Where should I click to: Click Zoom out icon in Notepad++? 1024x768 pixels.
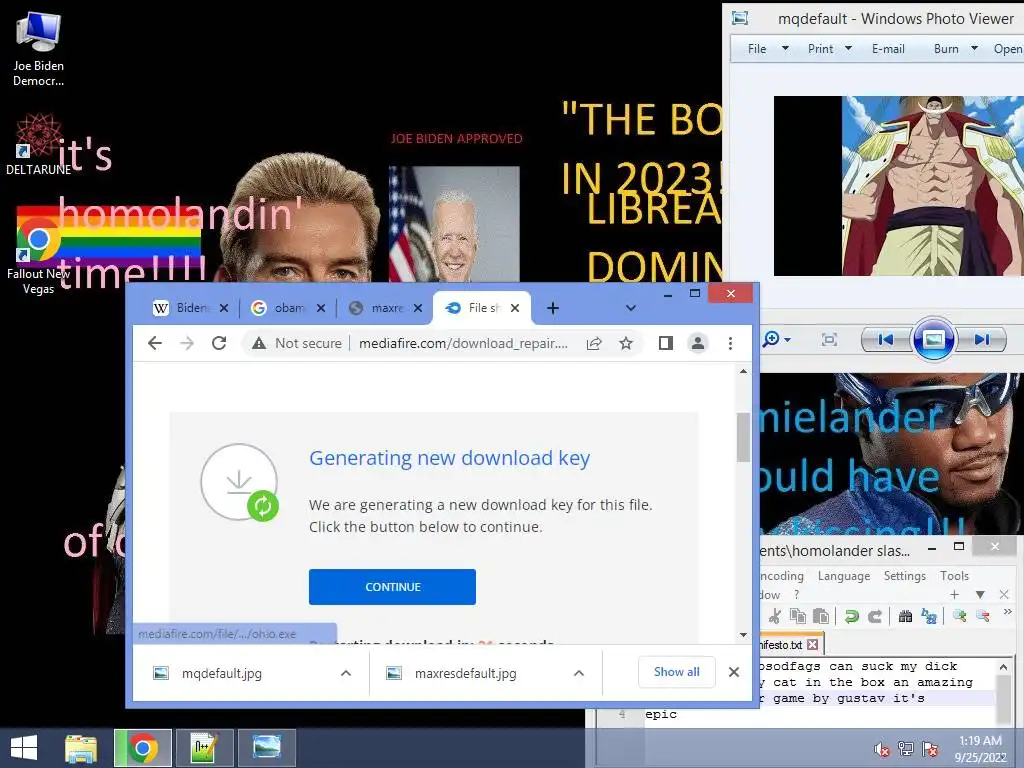click(983, 615)
